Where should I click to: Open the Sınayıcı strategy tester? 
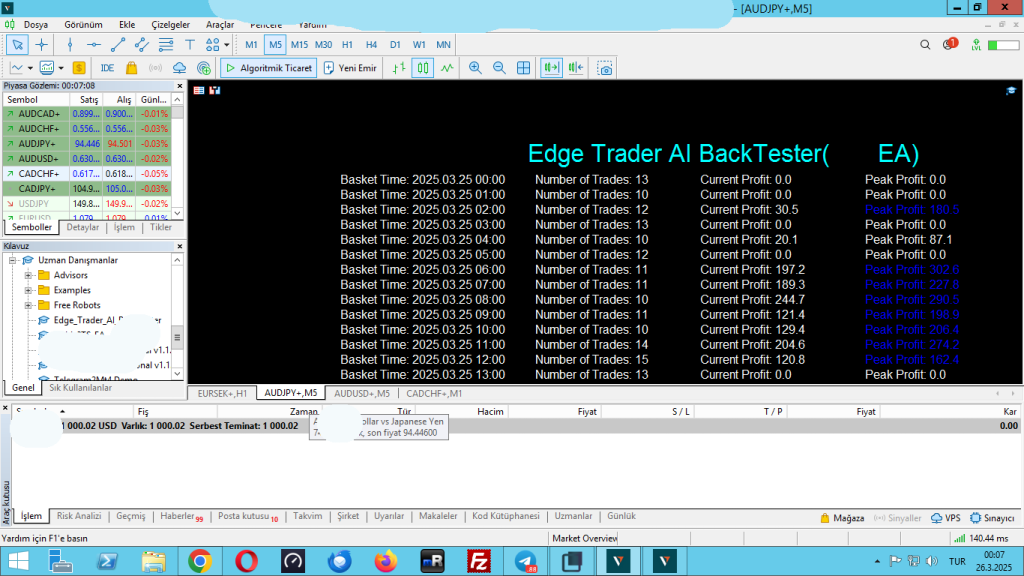(992, 518)
